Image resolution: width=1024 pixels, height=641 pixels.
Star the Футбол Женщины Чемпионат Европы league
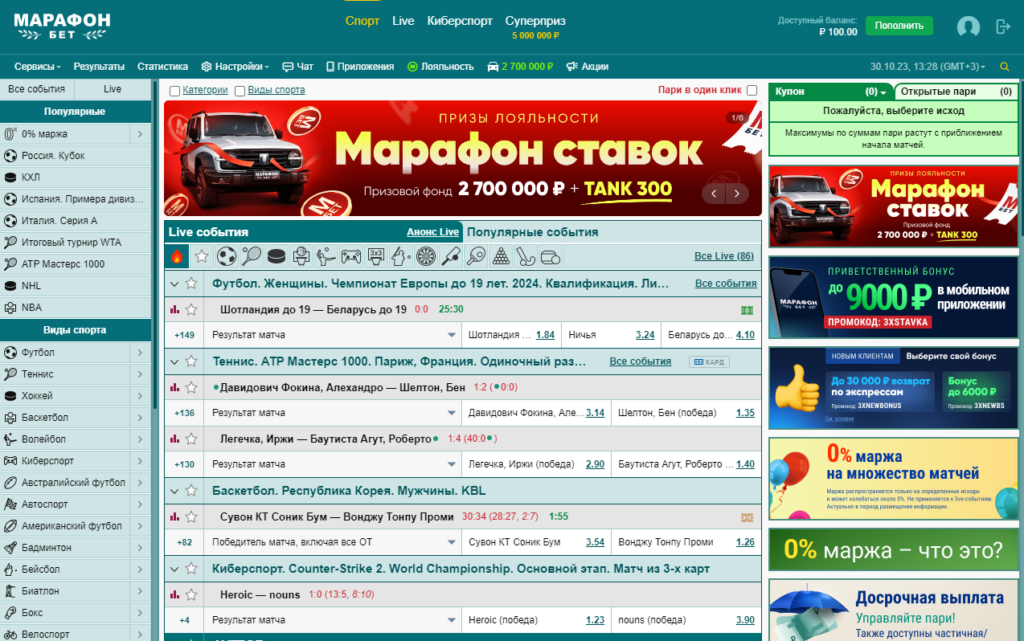click(x=191, y=283)
